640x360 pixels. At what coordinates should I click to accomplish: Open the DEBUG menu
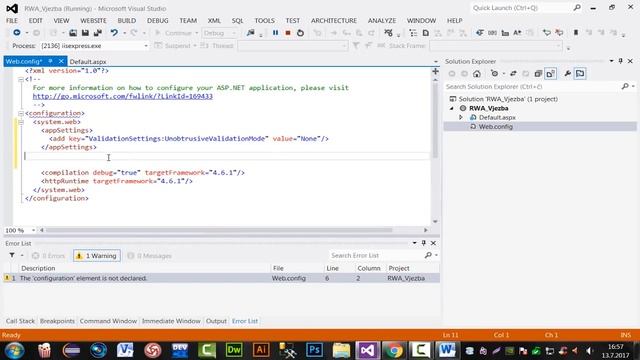158,20
